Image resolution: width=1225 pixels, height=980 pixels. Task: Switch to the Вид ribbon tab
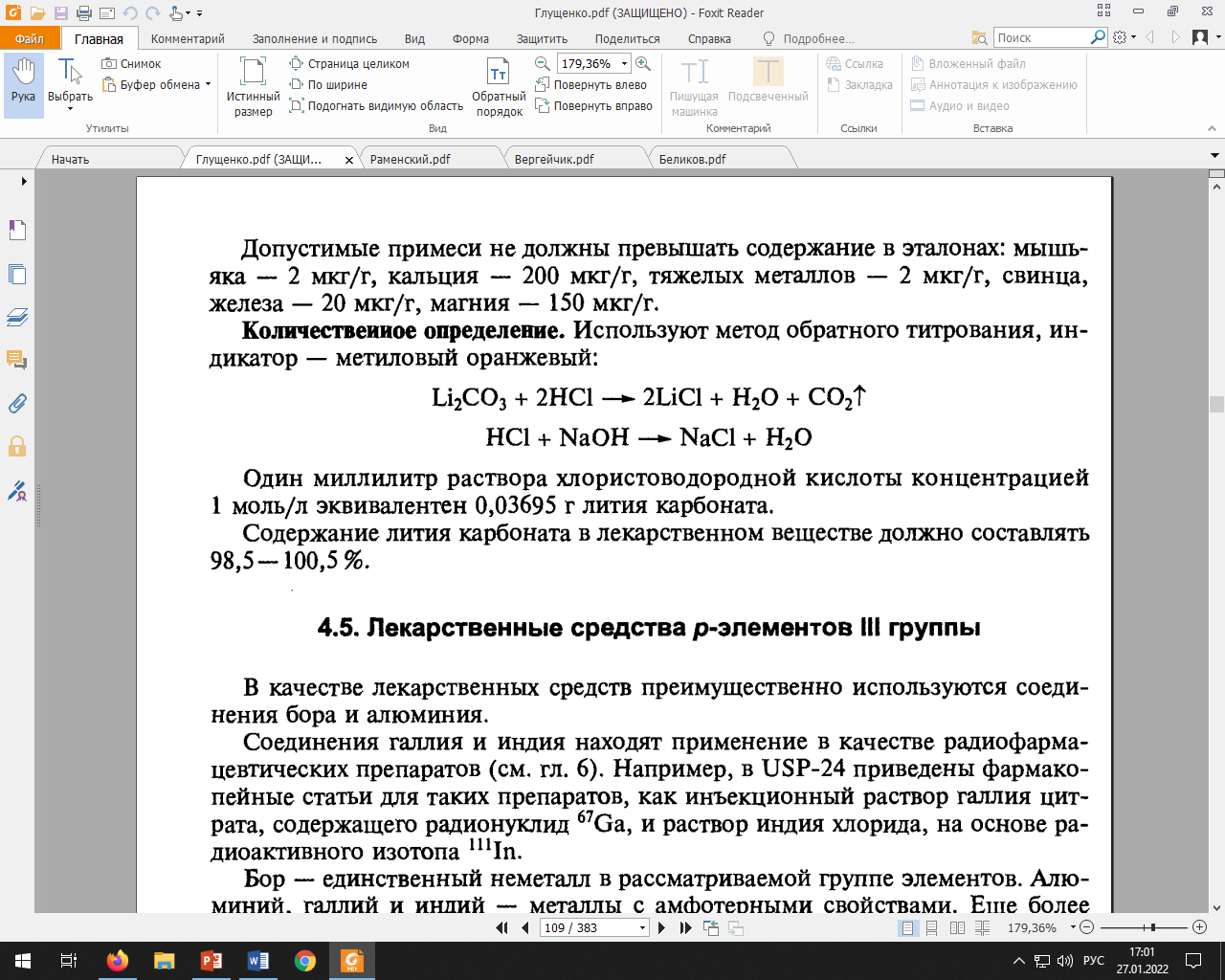tap(414, 39)
